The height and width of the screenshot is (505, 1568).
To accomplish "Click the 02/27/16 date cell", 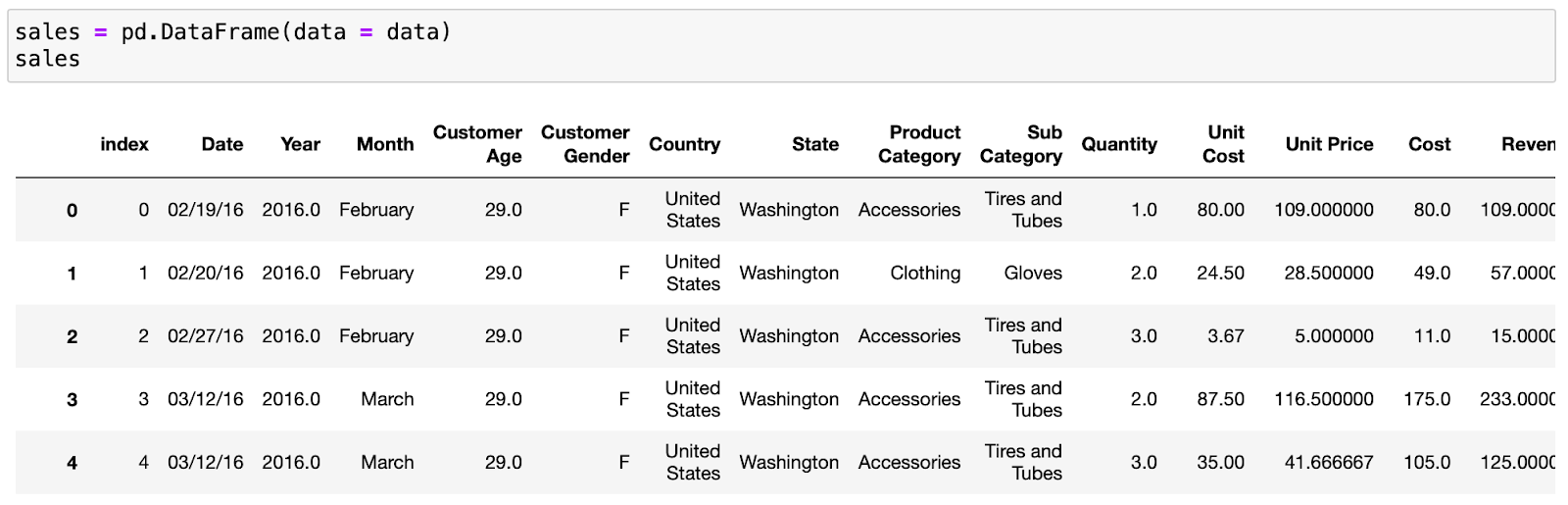I will [206, 336].
